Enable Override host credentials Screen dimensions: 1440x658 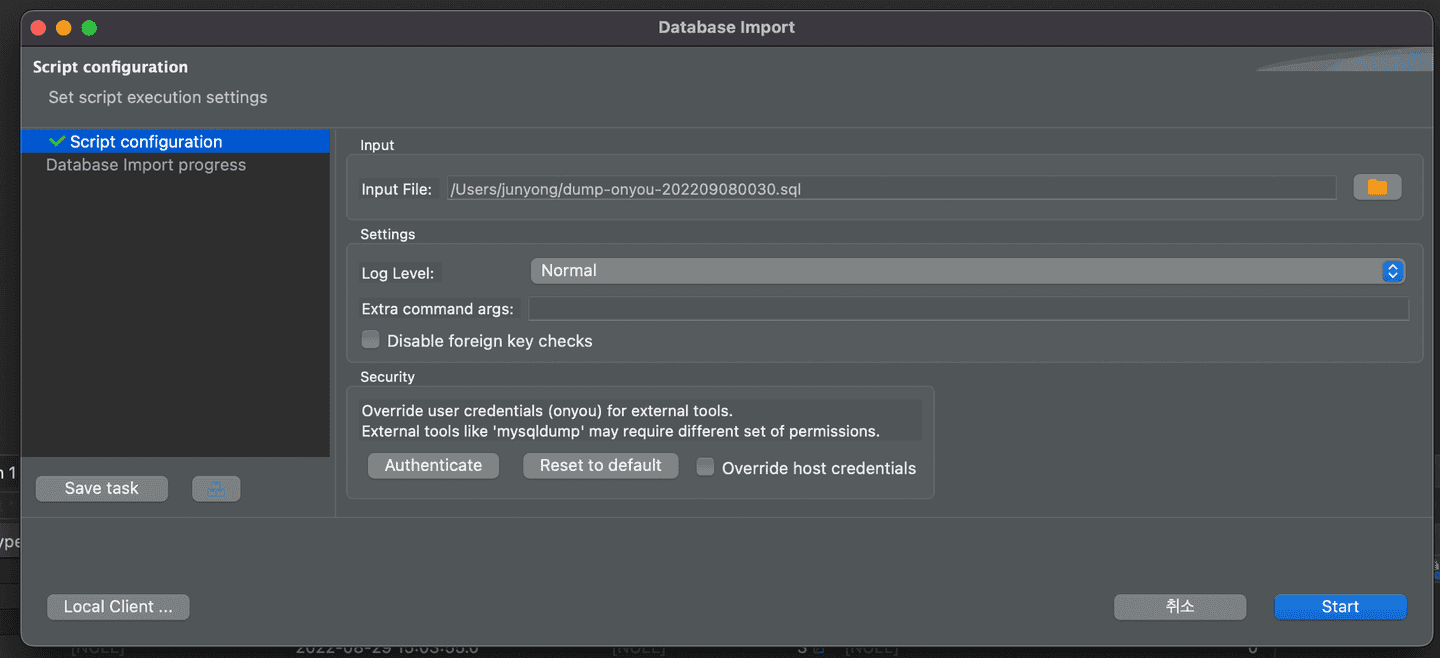705,467
